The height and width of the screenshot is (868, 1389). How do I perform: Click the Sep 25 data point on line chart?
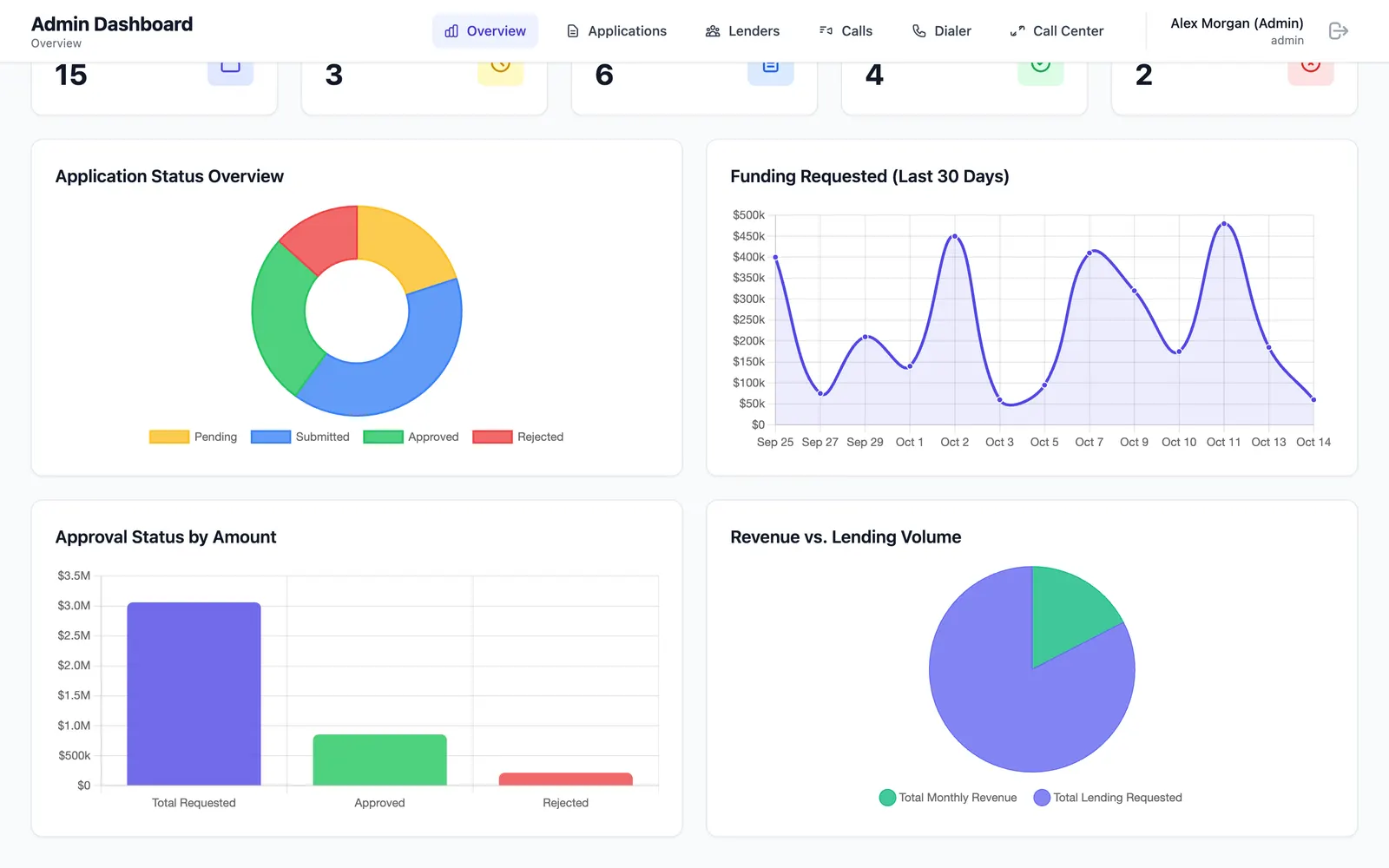pyautogui.click(x=775, y=257)
